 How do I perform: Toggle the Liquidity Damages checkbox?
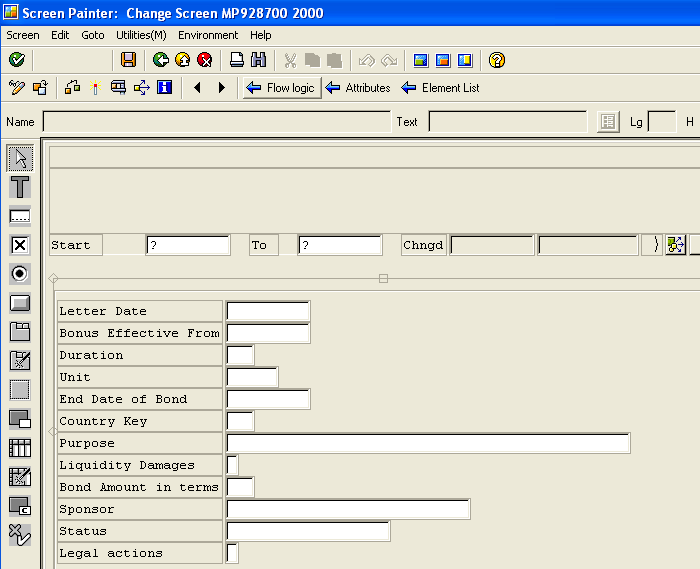(233, 465)
